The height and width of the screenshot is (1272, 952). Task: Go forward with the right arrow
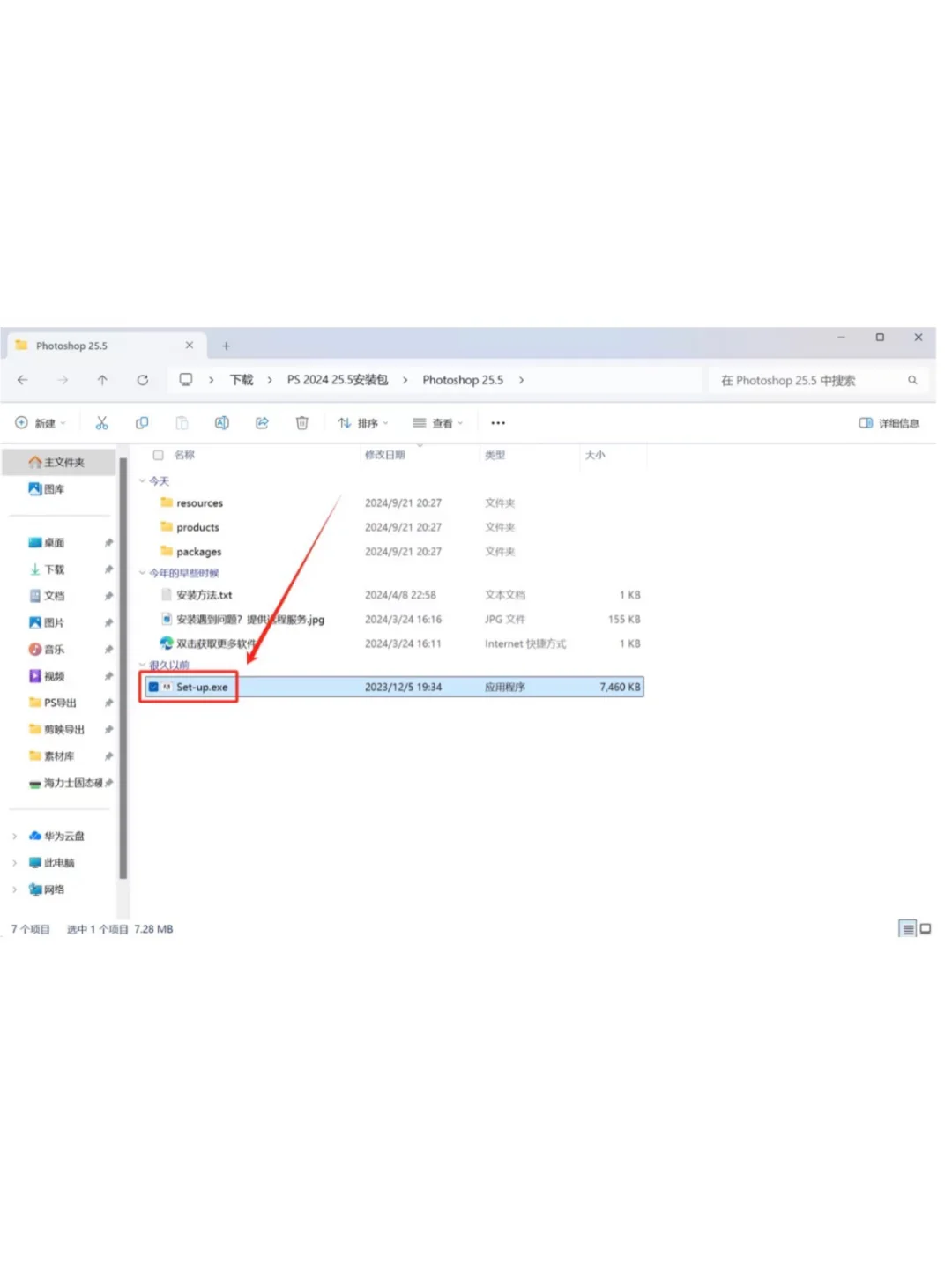(63, 380)
